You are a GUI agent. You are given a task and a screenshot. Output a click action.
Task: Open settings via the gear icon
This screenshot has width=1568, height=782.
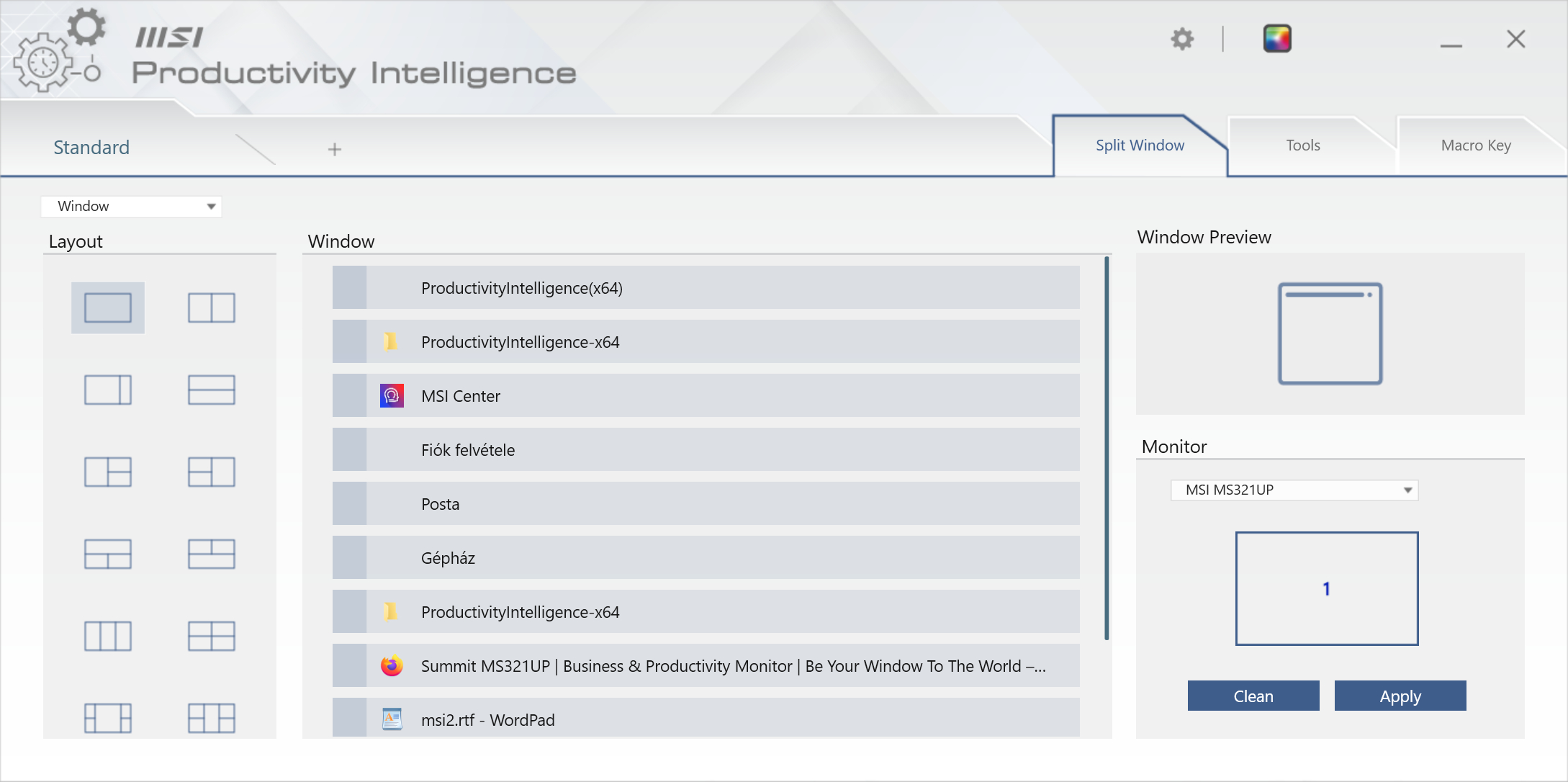point(1182,39)
